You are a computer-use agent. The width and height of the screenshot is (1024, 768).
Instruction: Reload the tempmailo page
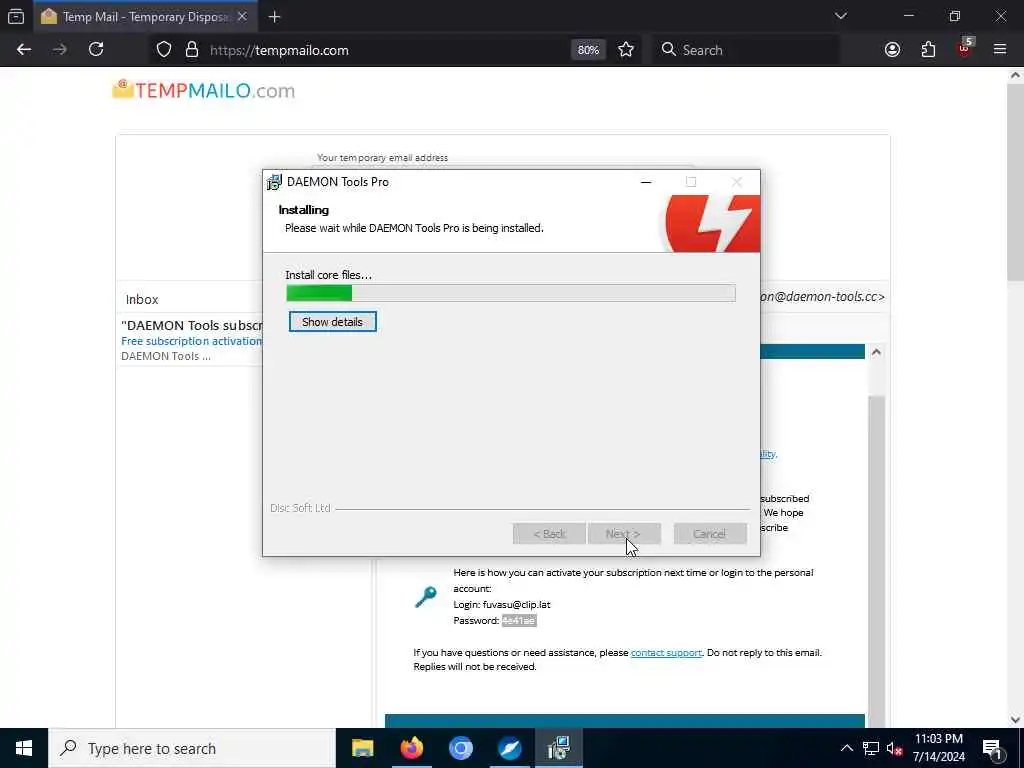[96, 50]
